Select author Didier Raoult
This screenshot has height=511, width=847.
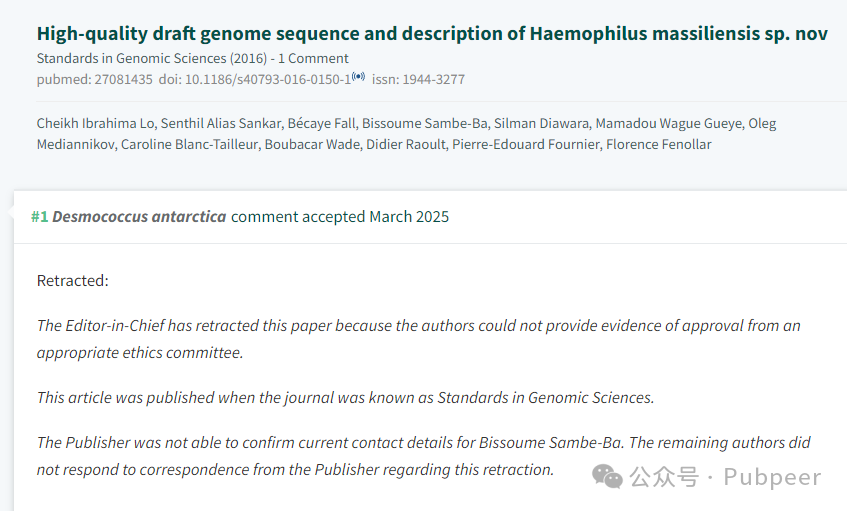pyautogui.click(x=406, y=145)
